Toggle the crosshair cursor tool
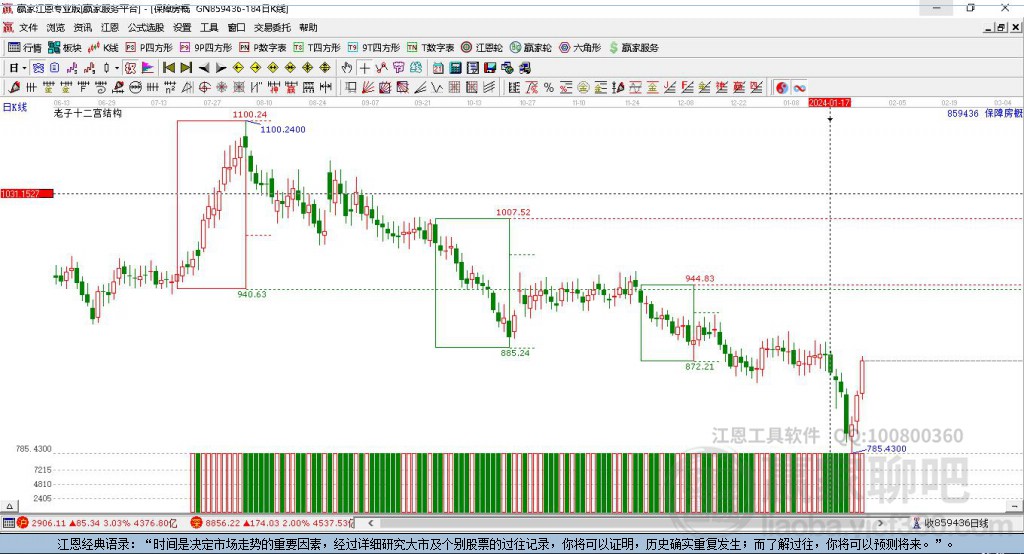Viewport: 1024px width, 554px height. click(x=364, y=68)
